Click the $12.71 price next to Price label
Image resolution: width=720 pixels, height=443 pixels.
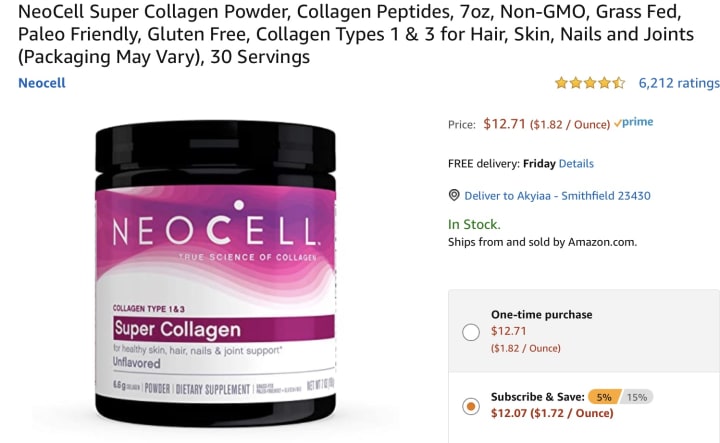(x=504, y=124)
